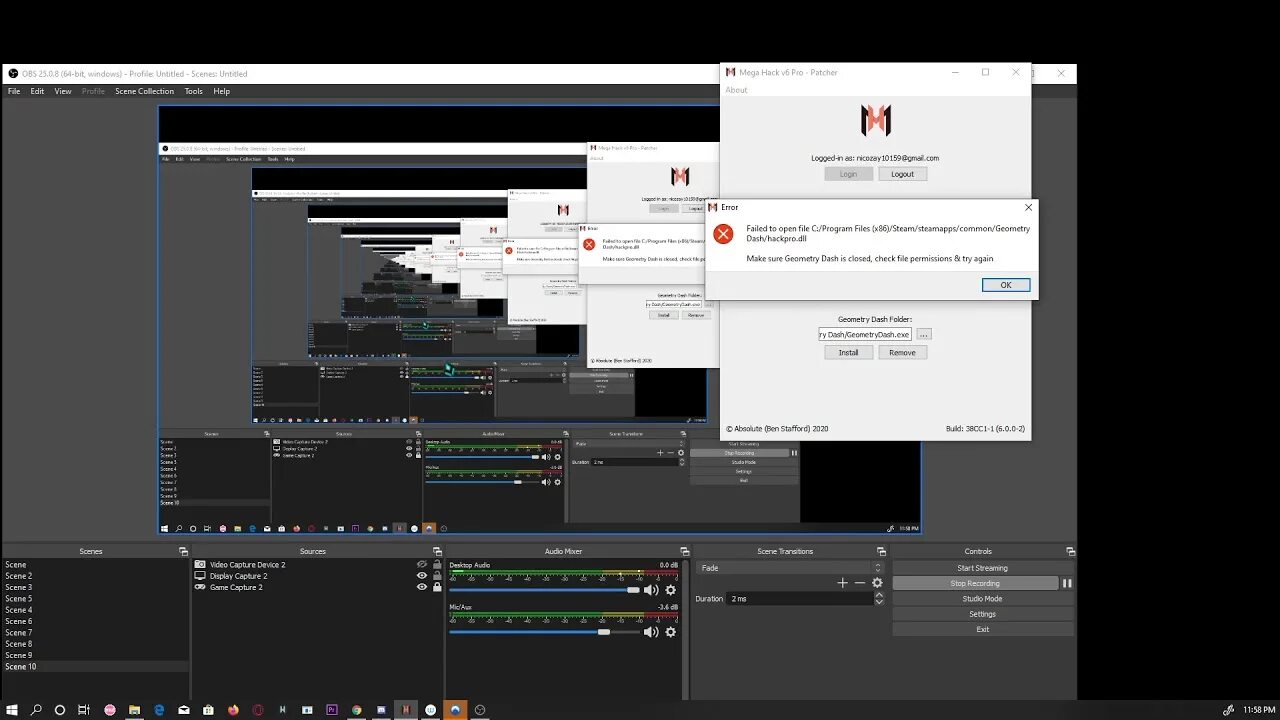Click the Geometry Dash Folder path field
This screenshot has width=1280, height=720.
point(865,334)
